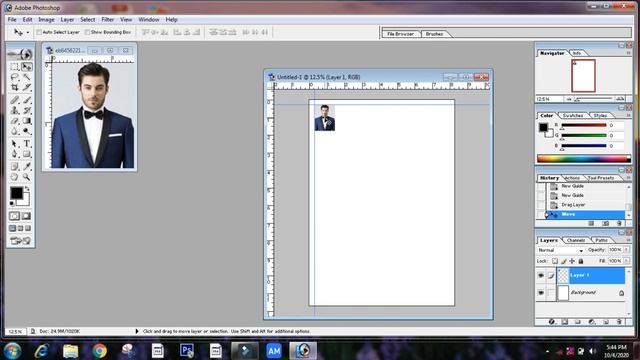Image resolution: width=640 pixels, height=360 pixels.
Task: Open the File menu
Action: (12, 20)
